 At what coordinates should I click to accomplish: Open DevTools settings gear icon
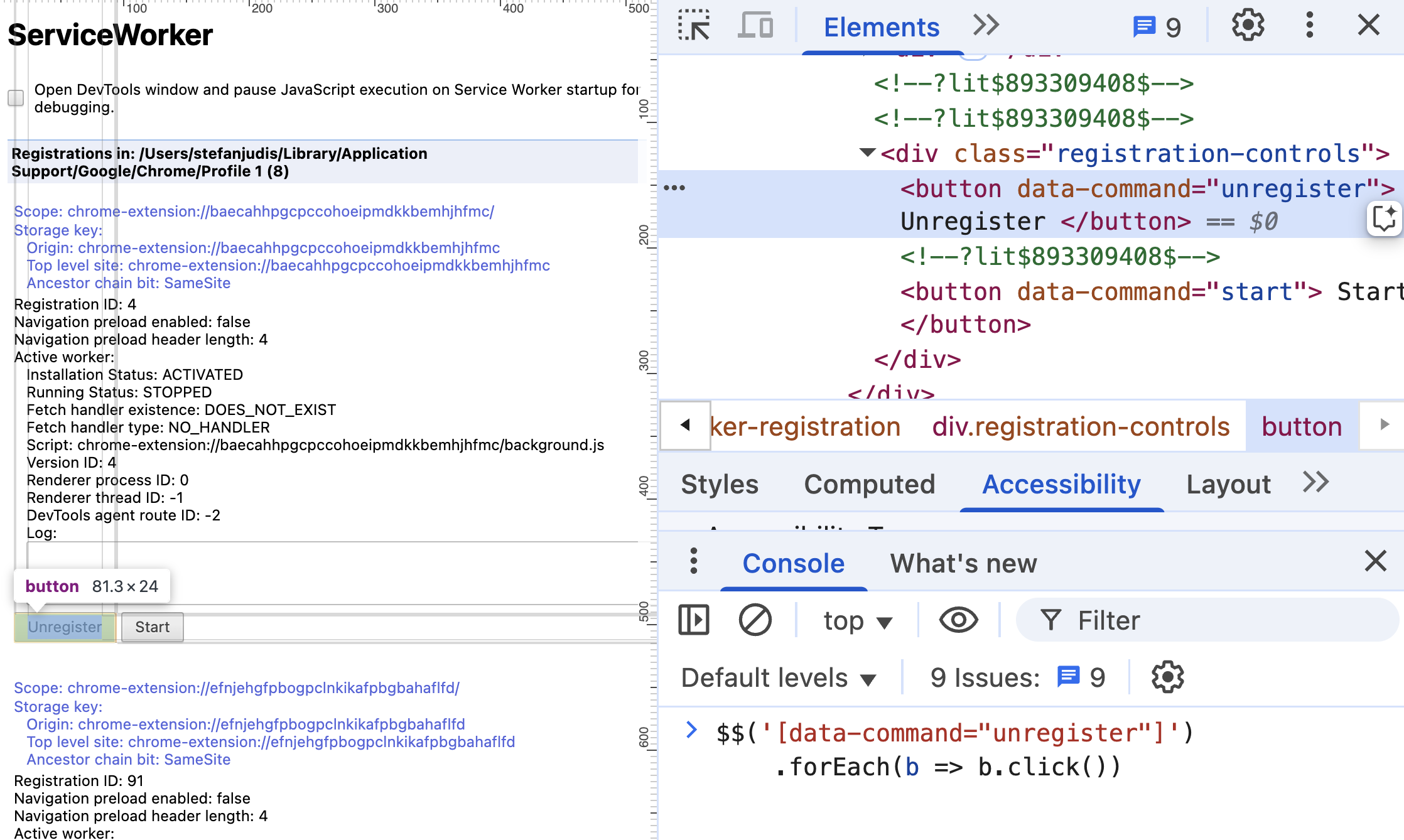tap(1247, 26)
